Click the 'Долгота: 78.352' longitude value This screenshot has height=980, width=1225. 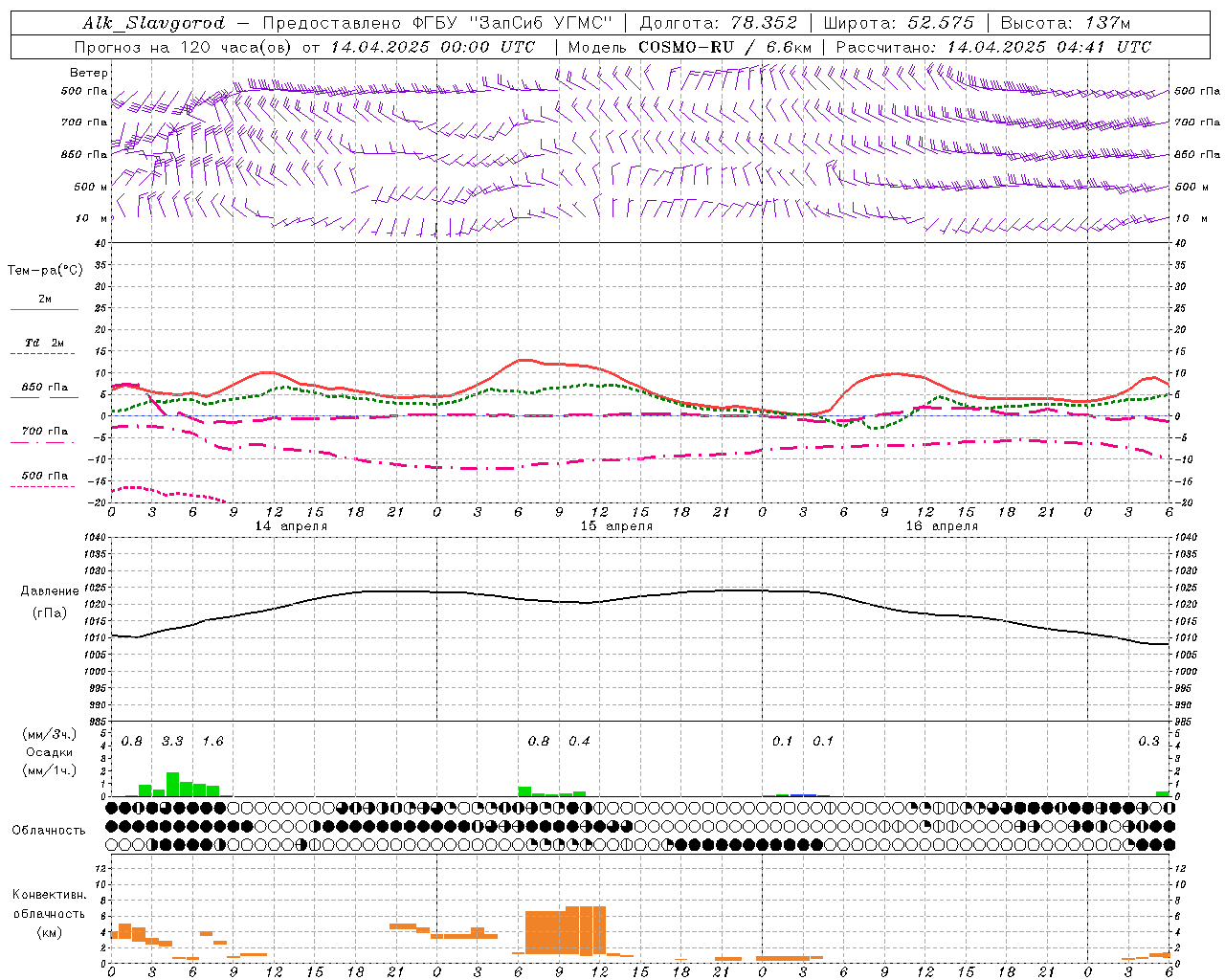718,23
